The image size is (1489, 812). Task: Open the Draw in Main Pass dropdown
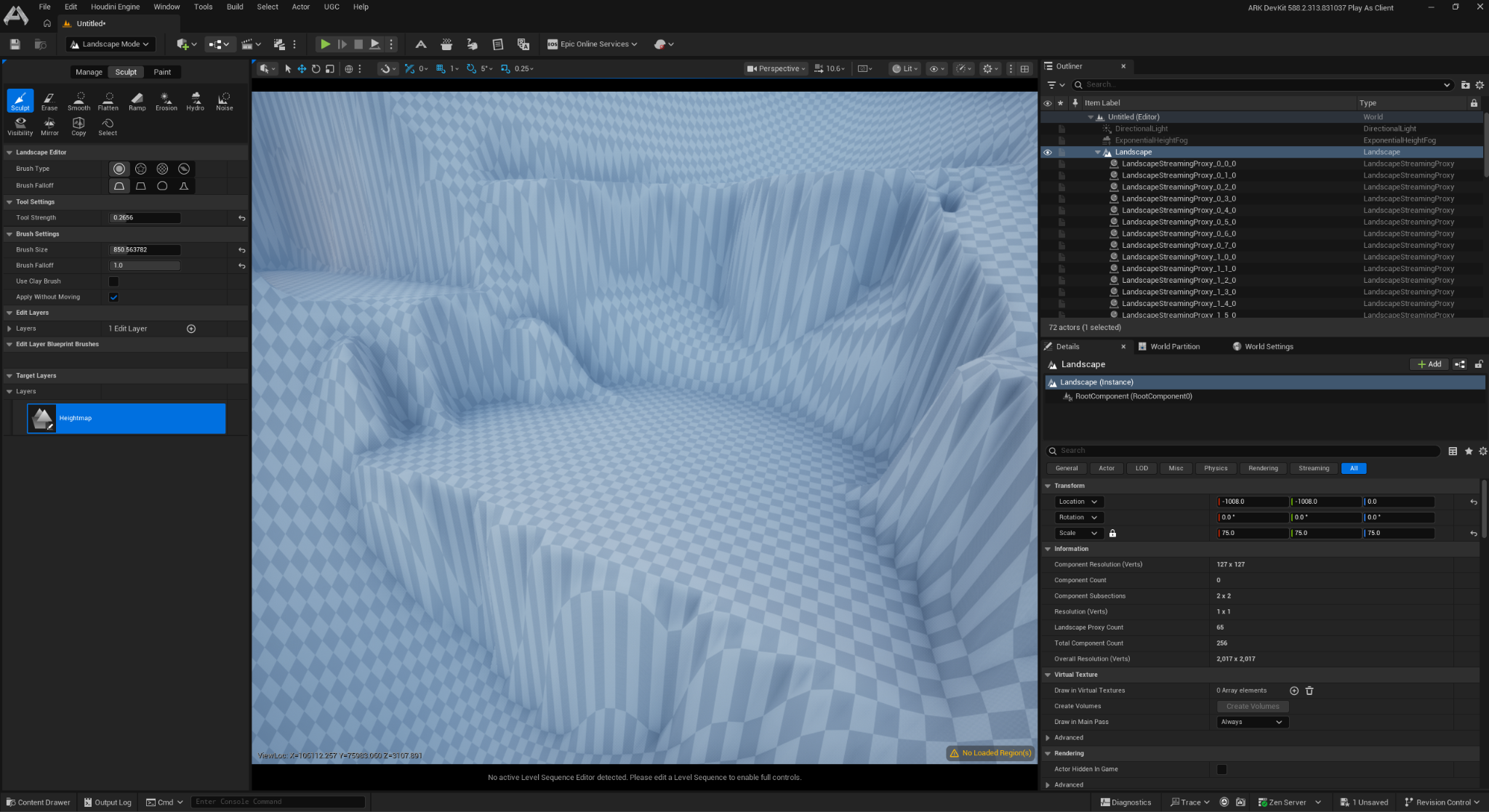[x=1252, y=722]
